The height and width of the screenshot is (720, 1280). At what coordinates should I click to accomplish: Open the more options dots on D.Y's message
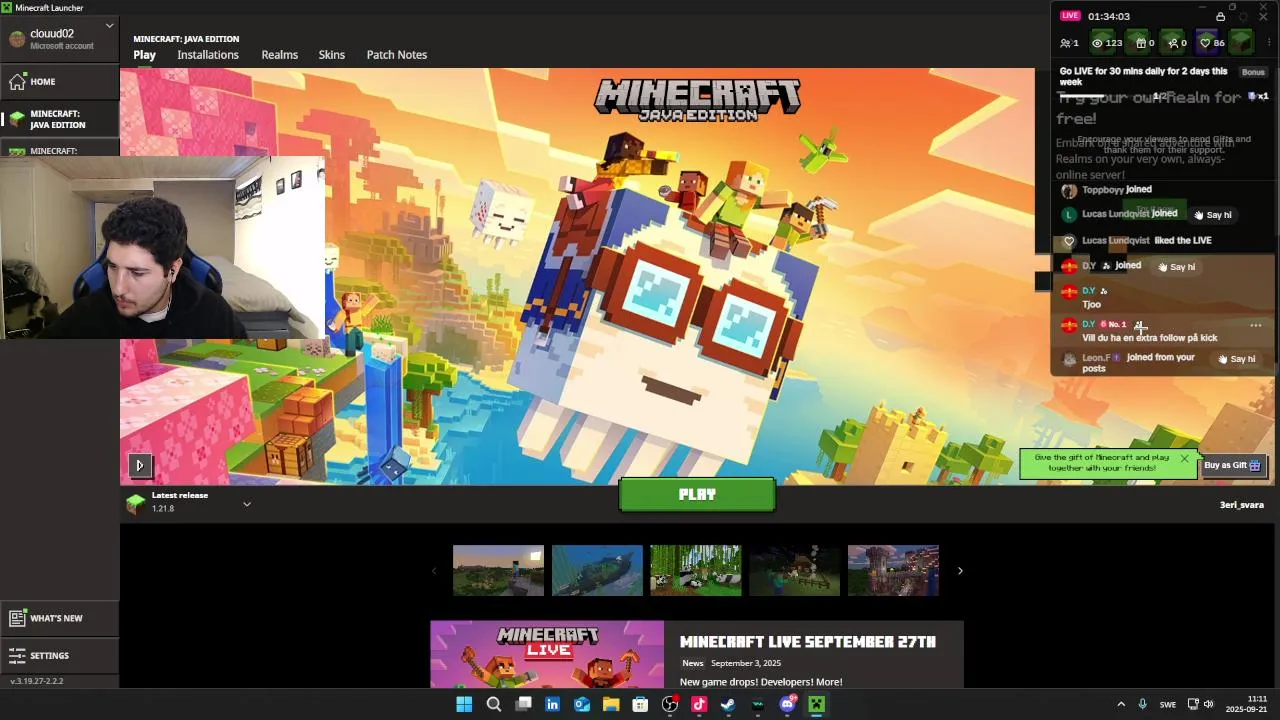[x=1256, y=326]
